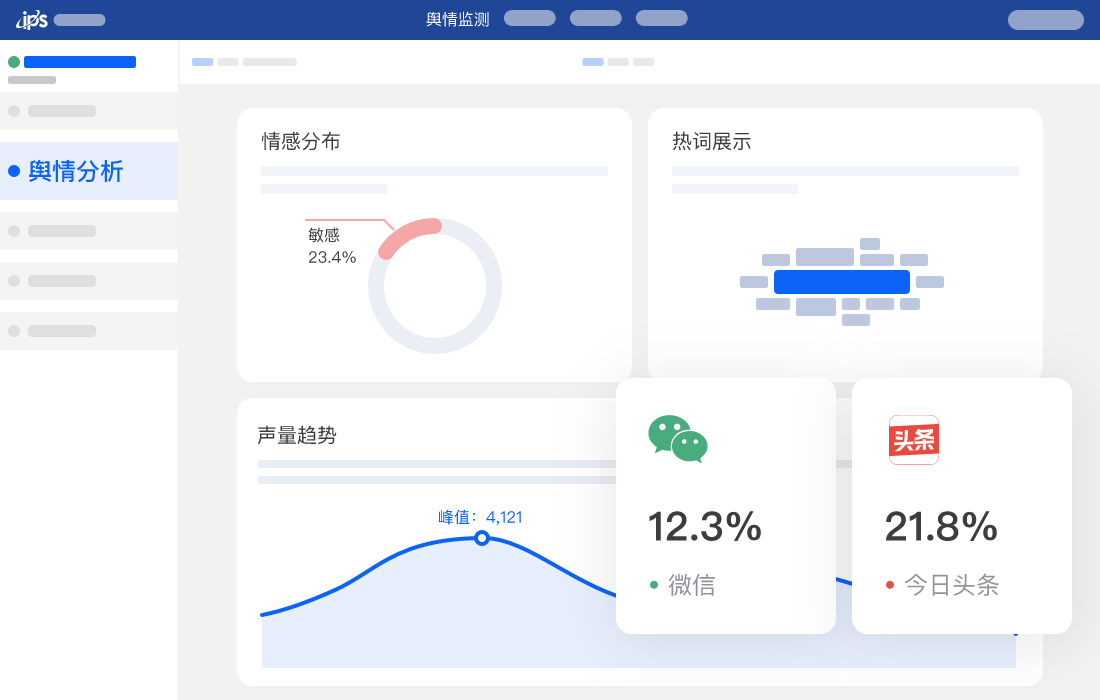The image size is (1100, 700).
Task: Click the first nav pill right of 舆情监测
Action: pos(529,18)
